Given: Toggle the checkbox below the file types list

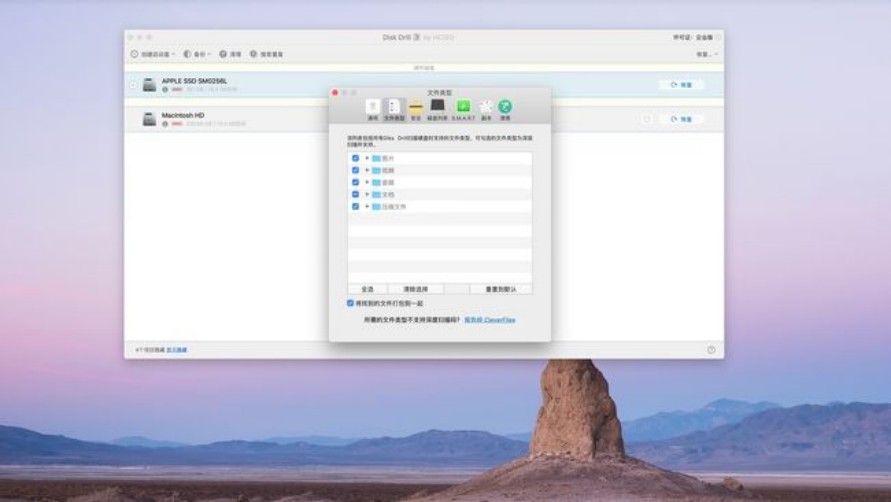Looking at the screenshot, I should point(350,303).
